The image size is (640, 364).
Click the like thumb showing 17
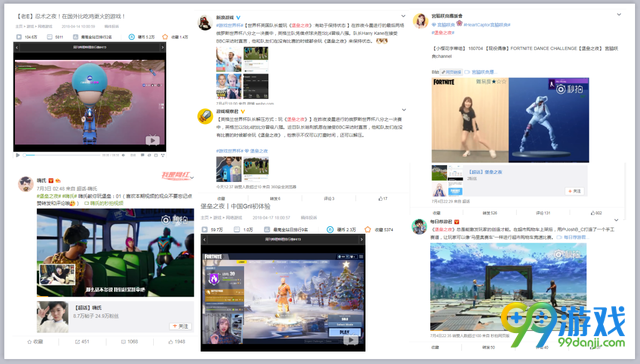coord(382,199)
